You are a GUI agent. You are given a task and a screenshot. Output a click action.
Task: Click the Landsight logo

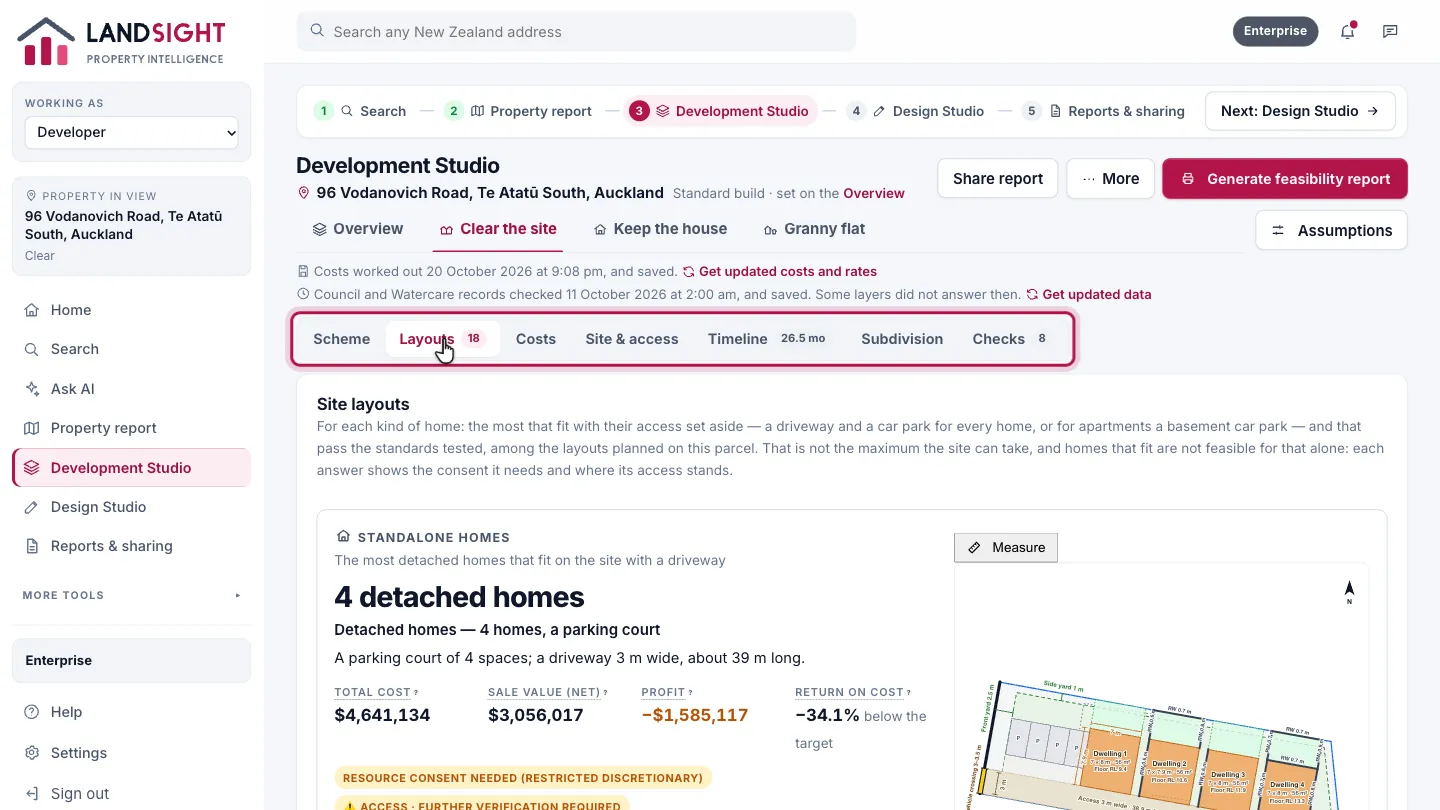click(x=121, y=42)
